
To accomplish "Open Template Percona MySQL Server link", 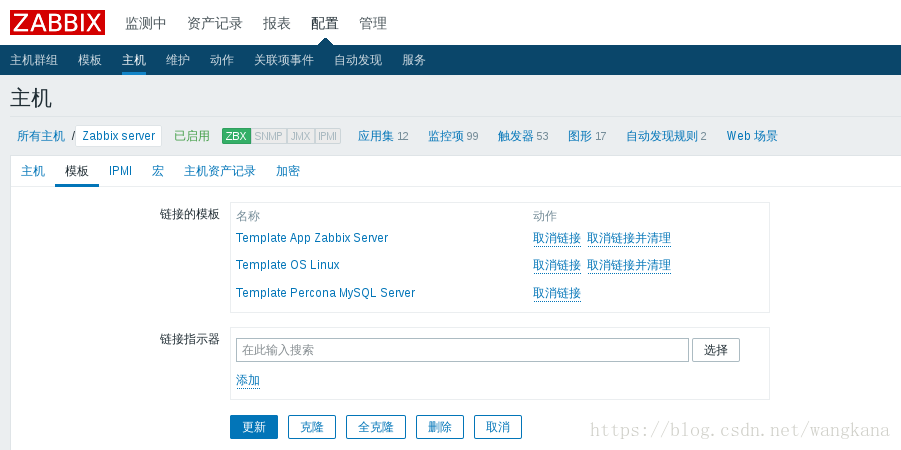I will [326, 293].
